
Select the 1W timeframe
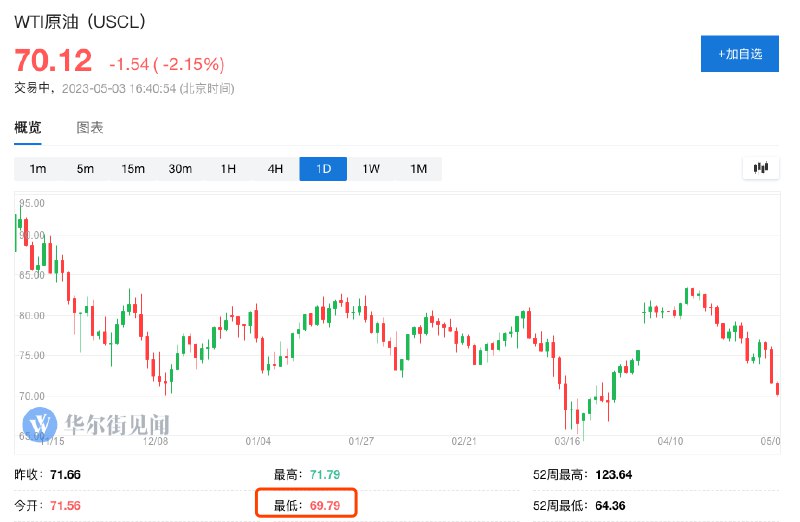(x=371, y=169)
